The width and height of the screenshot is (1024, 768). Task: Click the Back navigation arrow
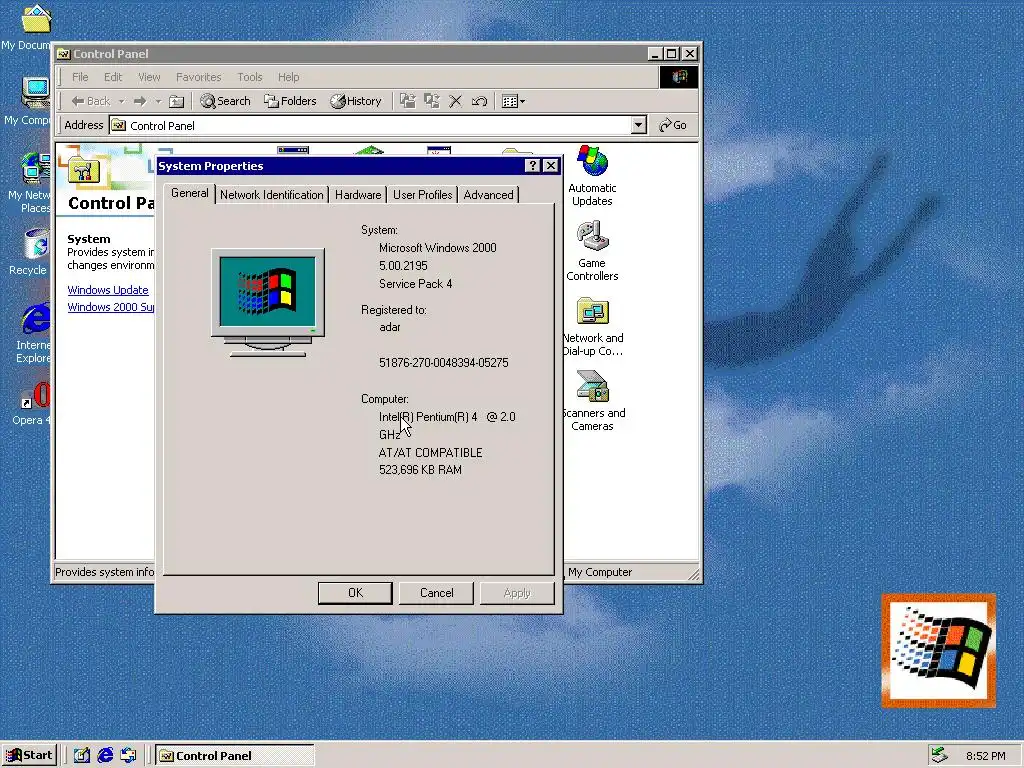pos(90,101)
